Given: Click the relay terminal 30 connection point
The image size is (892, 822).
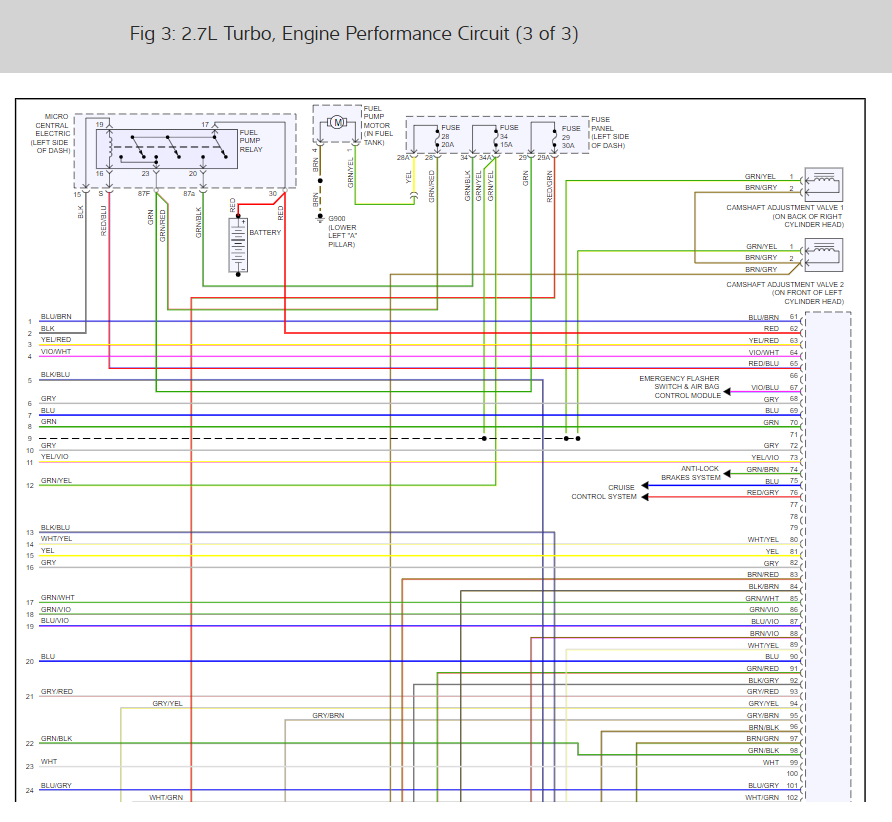Looking at the screenshot, I should coord(284,191).
